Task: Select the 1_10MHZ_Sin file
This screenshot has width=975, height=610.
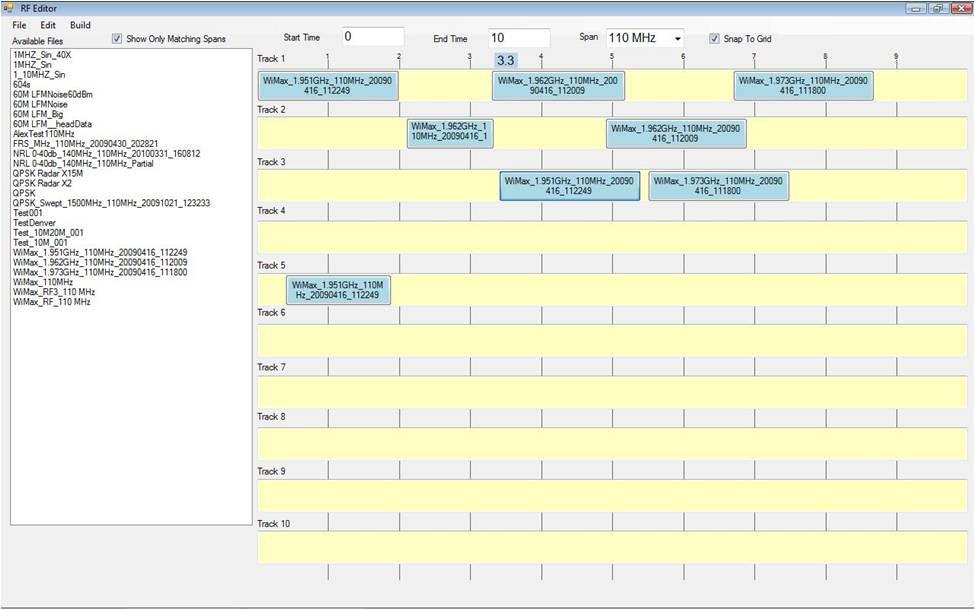Action: [x=39, y=75]
